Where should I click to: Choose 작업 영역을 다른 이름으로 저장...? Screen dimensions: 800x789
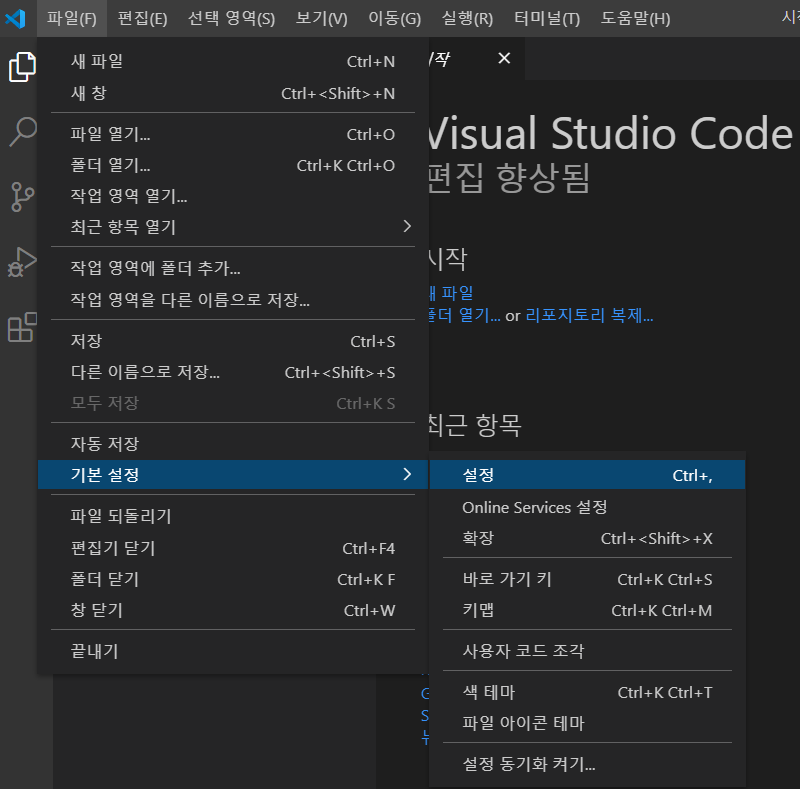pyautogui.click(x=233, y=300)
